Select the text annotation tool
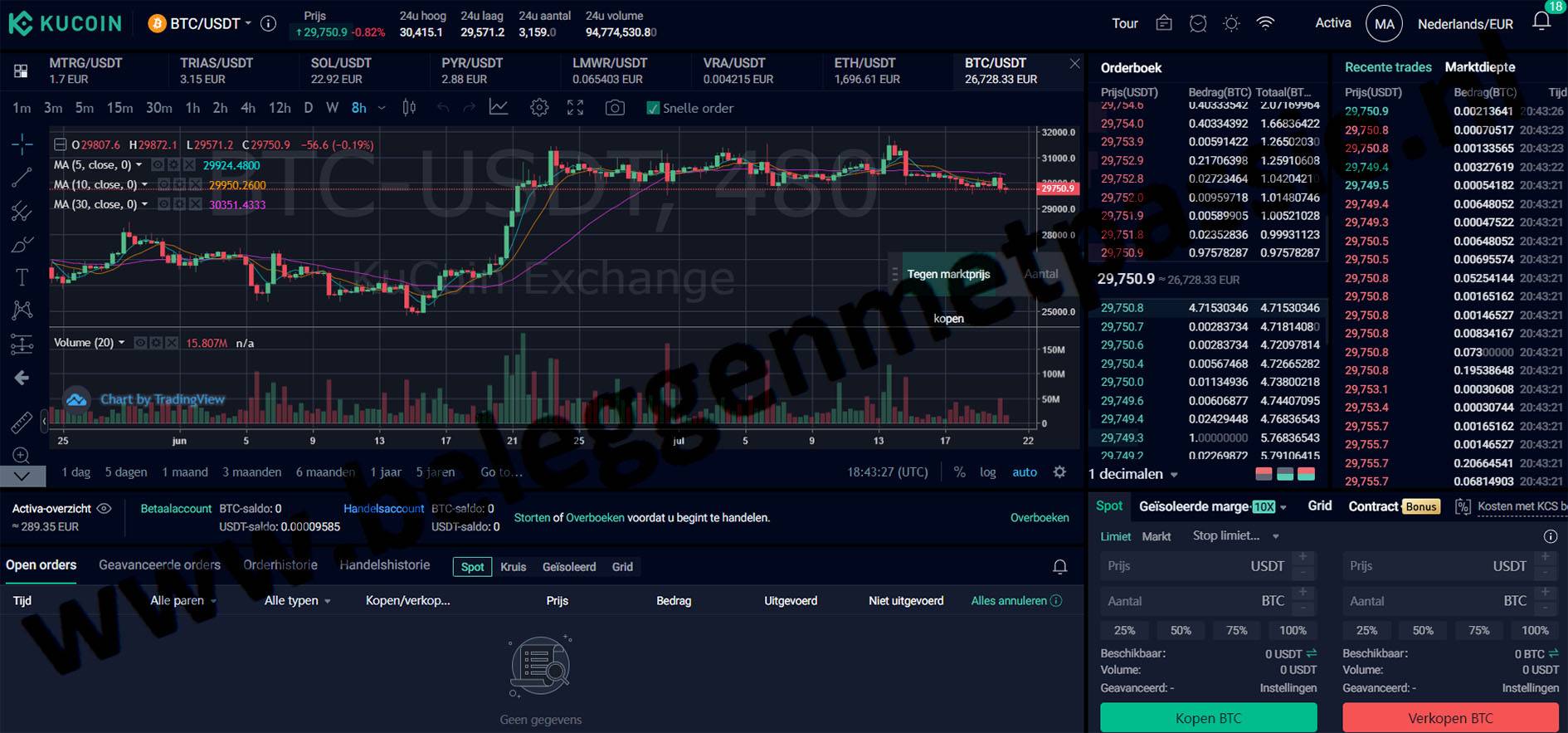Image resolution: width=1568 pixels, height=733 pixels. [22, 277]
